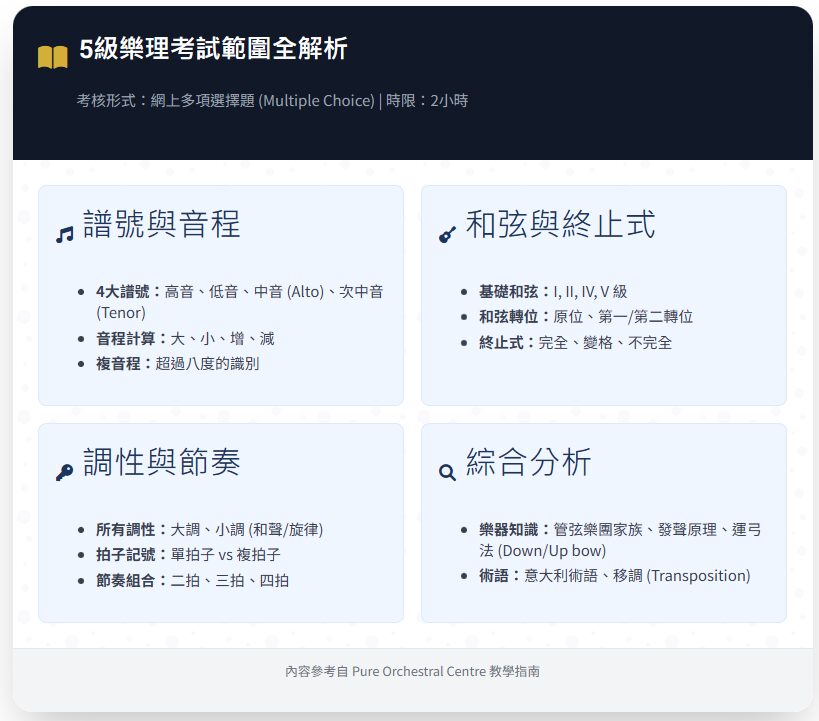Click the guitar icon beside 和弦與終止式
Screen dimensions: 819x721
point(448,234)
